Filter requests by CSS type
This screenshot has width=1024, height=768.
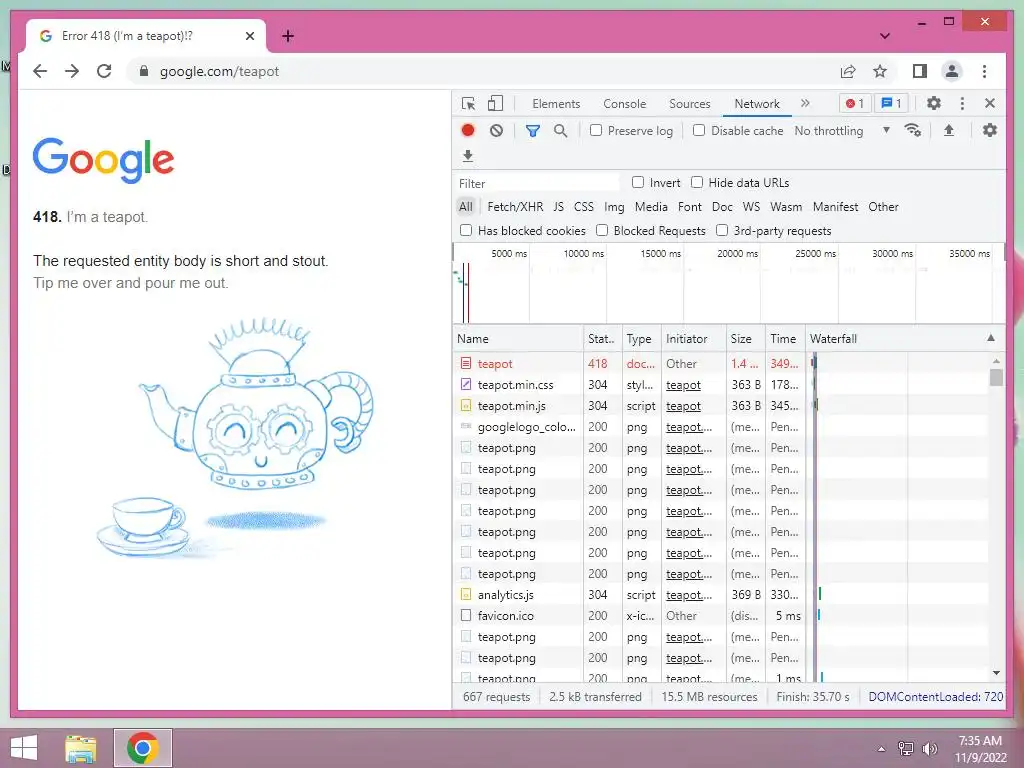584,206
